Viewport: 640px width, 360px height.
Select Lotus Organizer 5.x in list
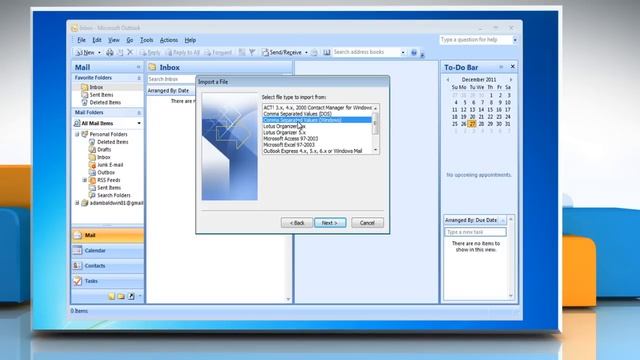(x=284, y=133)
